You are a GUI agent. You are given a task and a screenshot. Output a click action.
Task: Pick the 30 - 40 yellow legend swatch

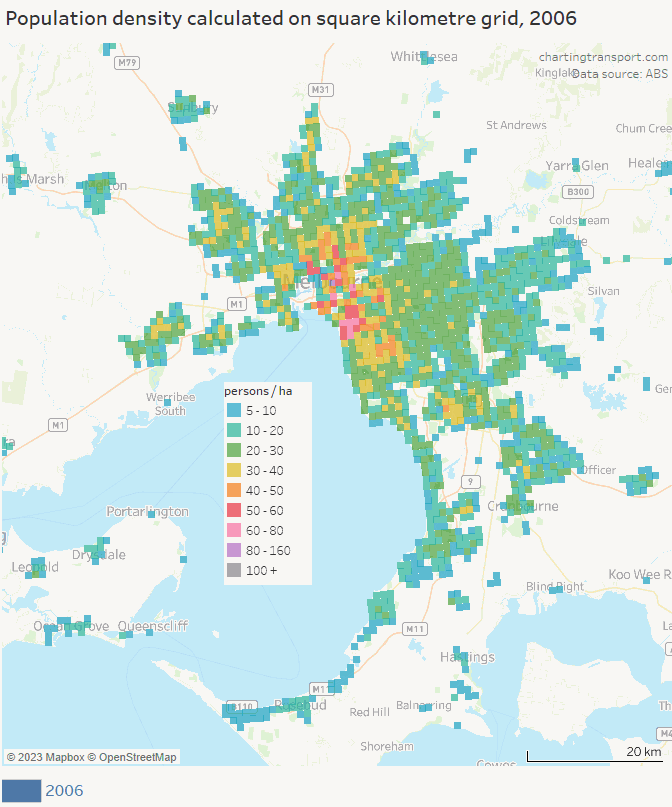233,470
